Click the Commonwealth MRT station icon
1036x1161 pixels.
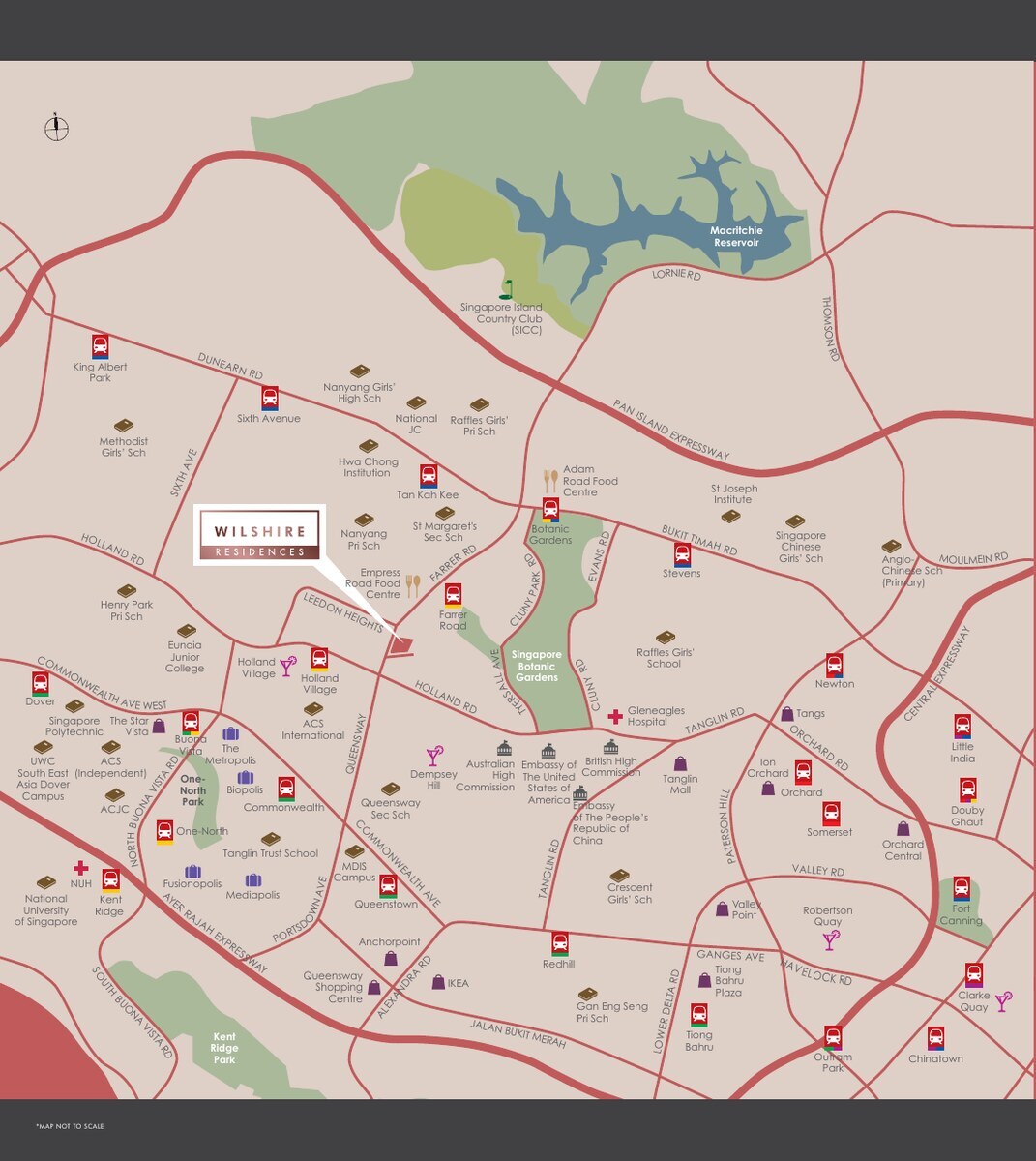(286, 789)
